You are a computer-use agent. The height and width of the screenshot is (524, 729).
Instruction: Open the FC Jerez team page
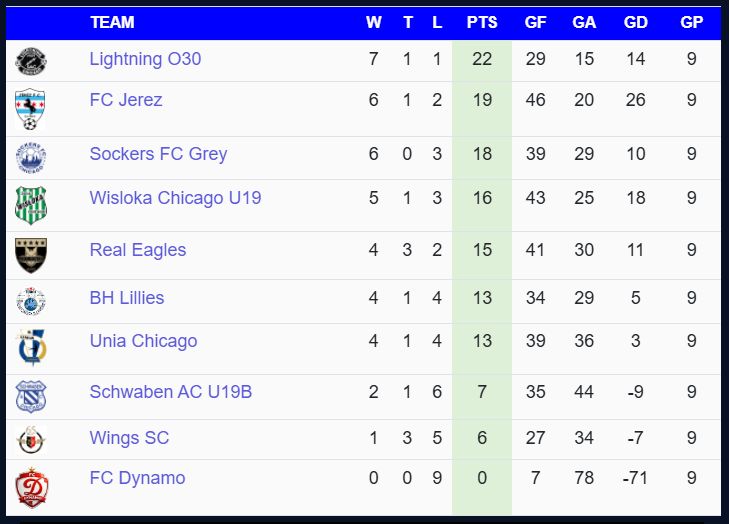126,100
